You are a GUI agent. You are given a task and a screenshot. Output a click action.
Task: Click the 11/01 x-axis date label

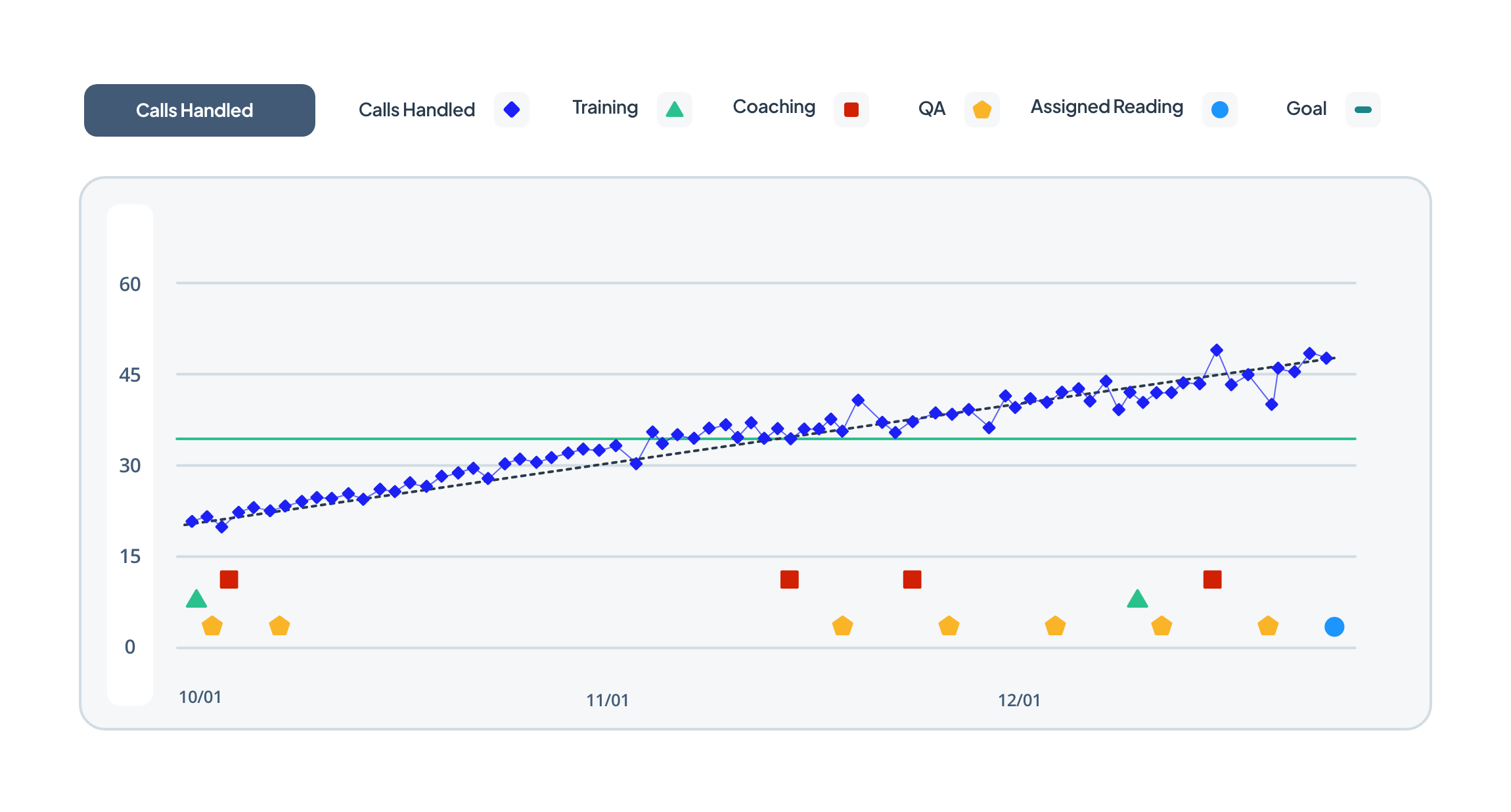tap(607, 700)
